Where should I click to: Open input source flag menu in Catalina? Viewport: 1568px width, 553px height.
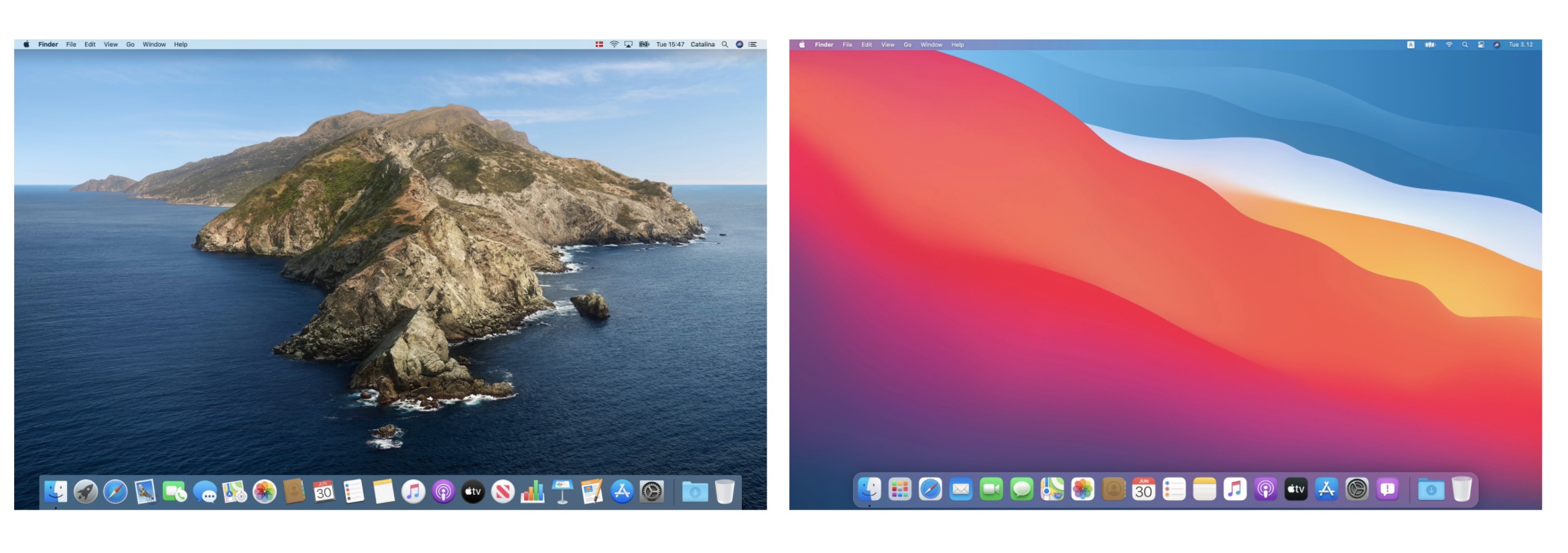599,44
